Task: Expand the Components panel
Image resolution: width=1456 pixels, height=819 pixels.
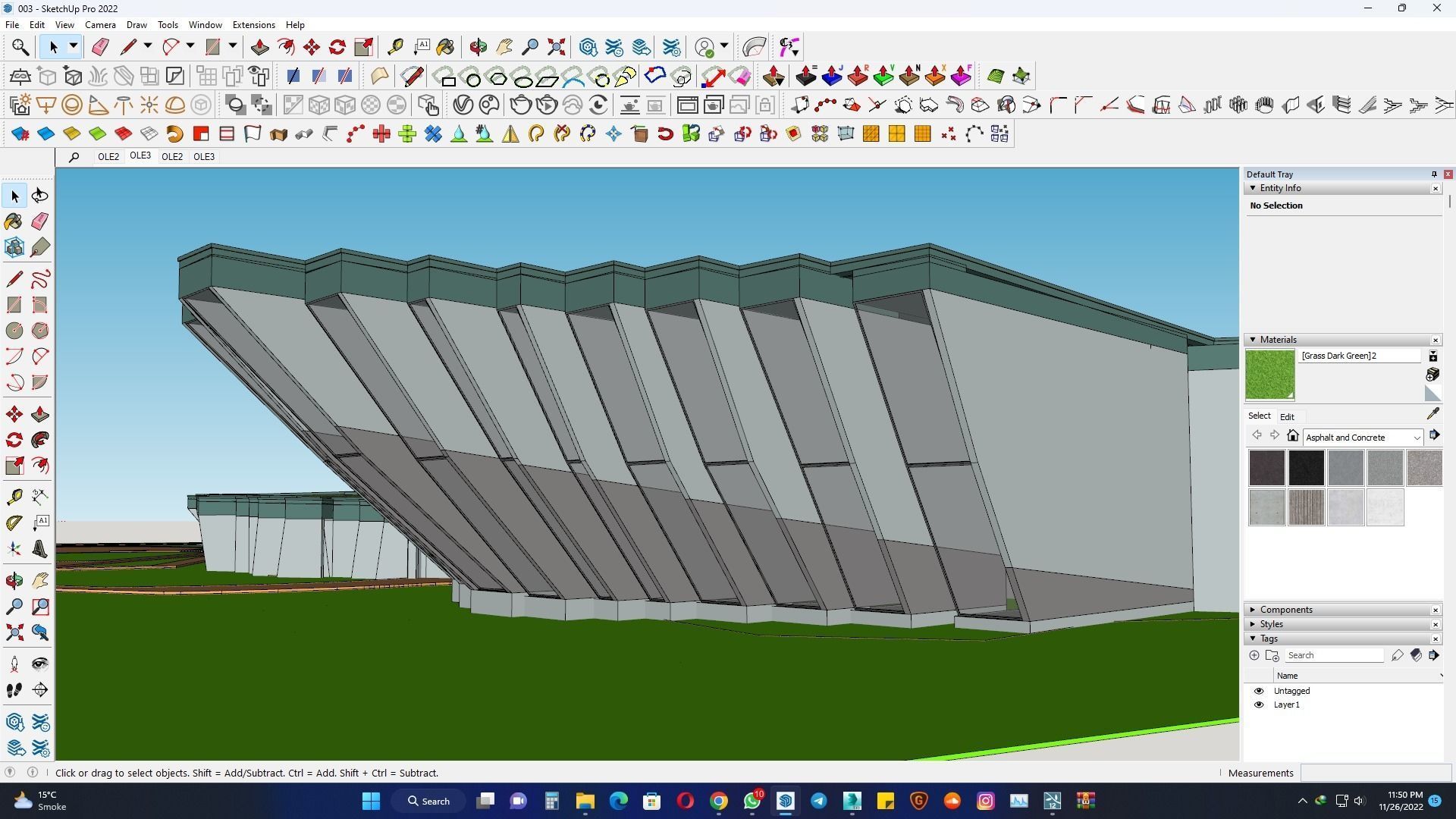Action: pyautogui.click(x=1285, y=610)
